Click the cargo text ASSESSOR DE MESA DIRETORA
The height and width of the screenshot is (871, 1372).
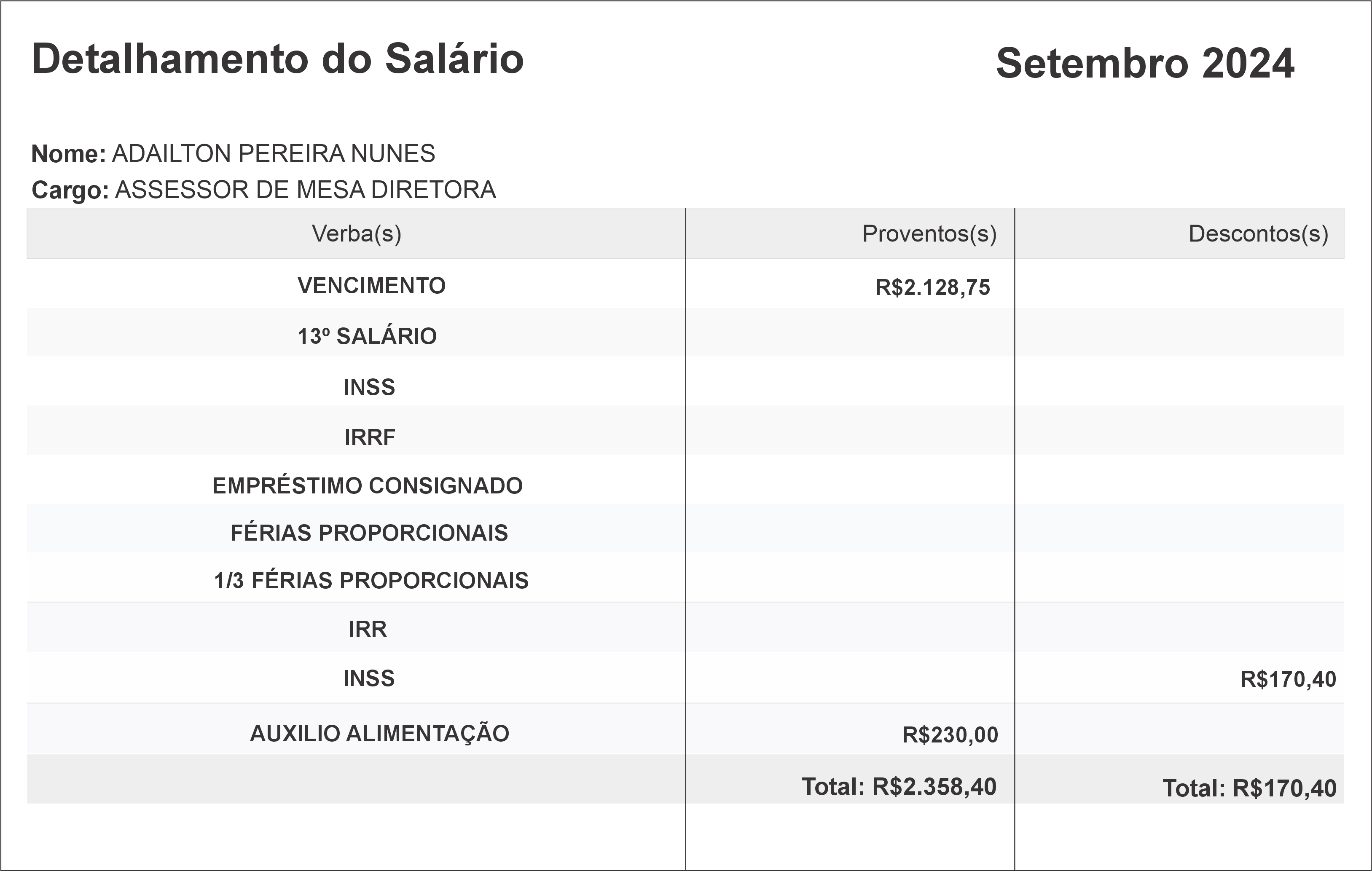(306, 190)
